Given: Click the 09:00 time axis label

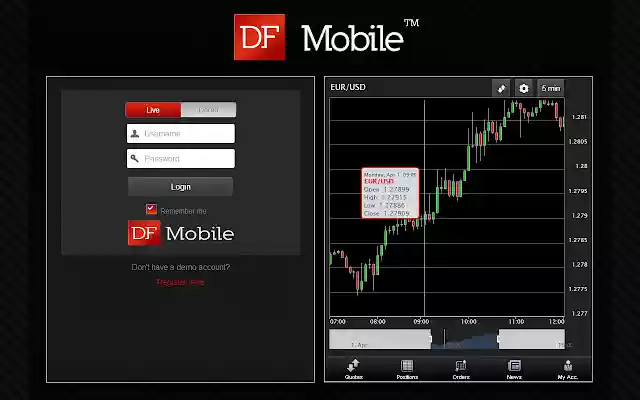Looking at the screenshot, I should [x=421, y=322].
